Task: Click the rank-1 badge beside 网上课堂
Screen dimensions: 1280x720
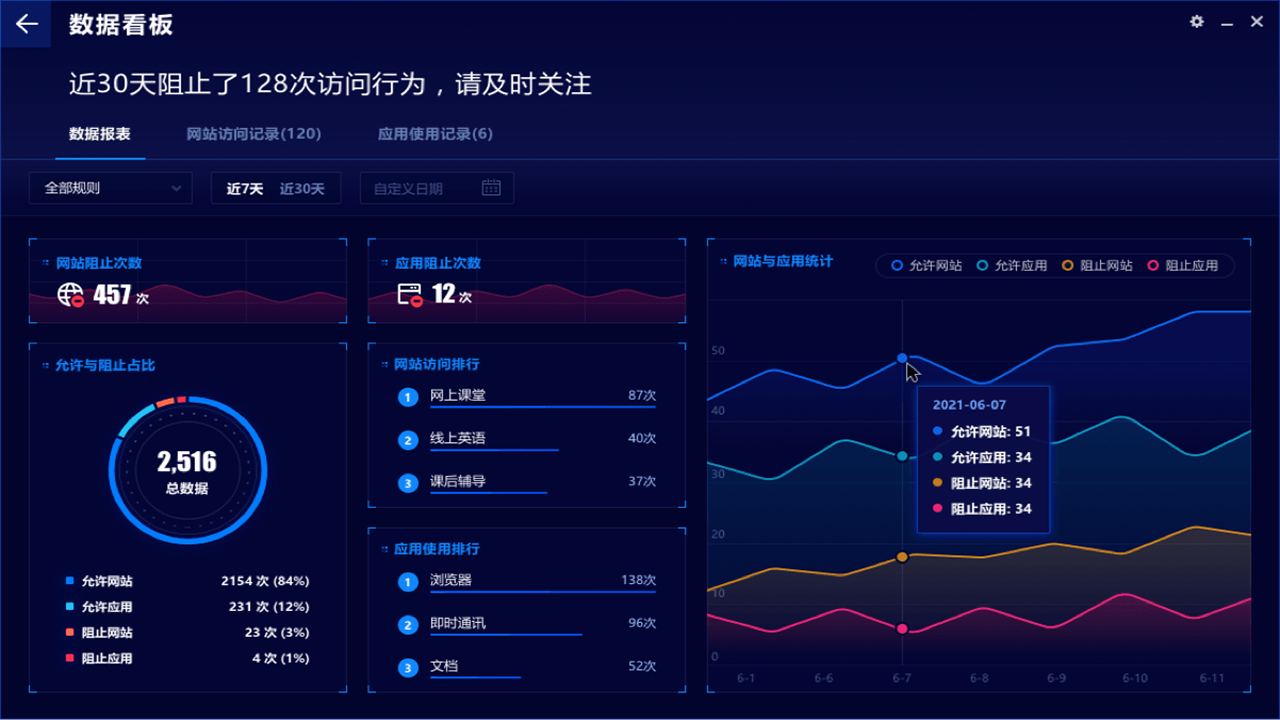Action: (408, 396)
